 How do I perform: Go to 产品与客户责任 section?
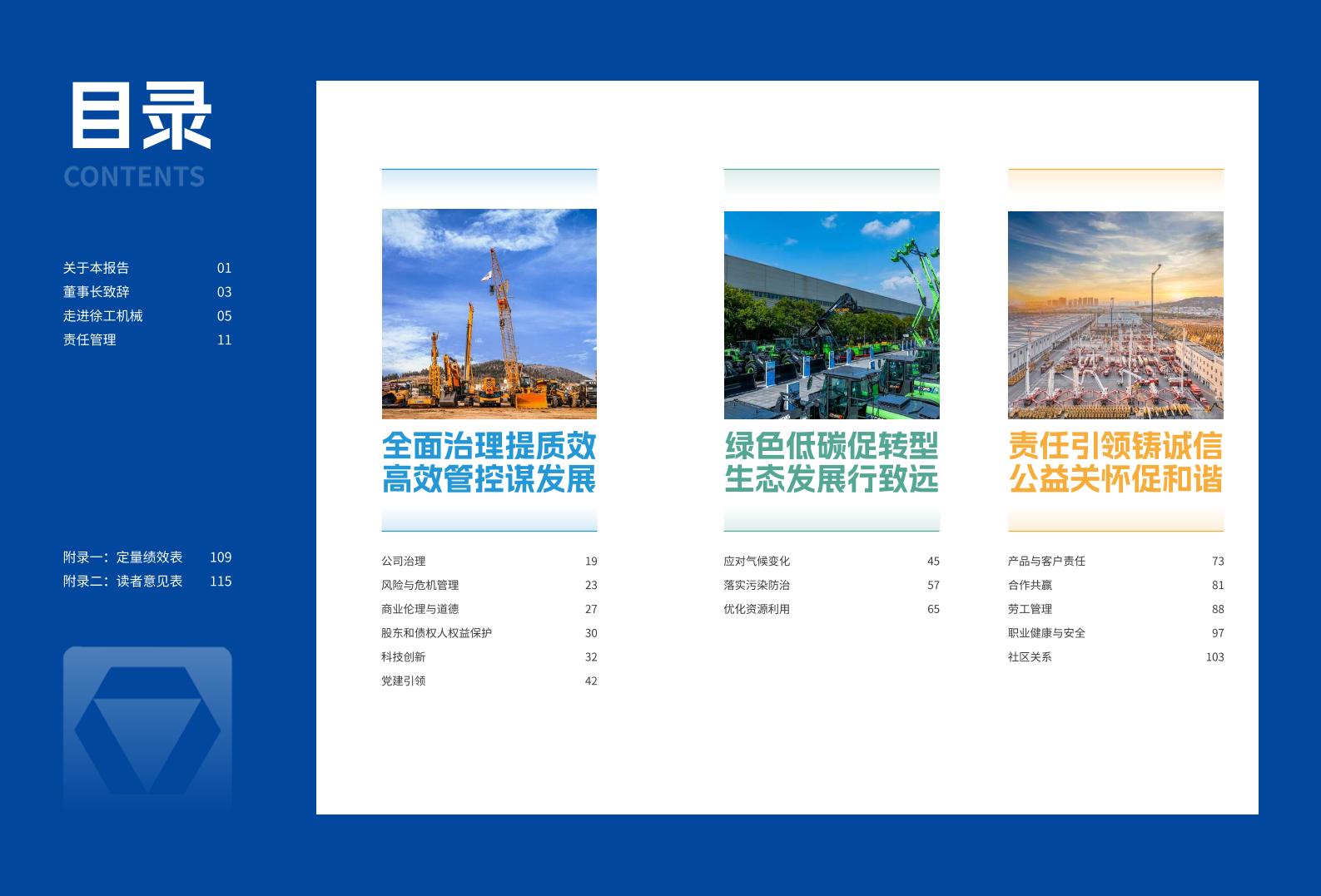1046,562
